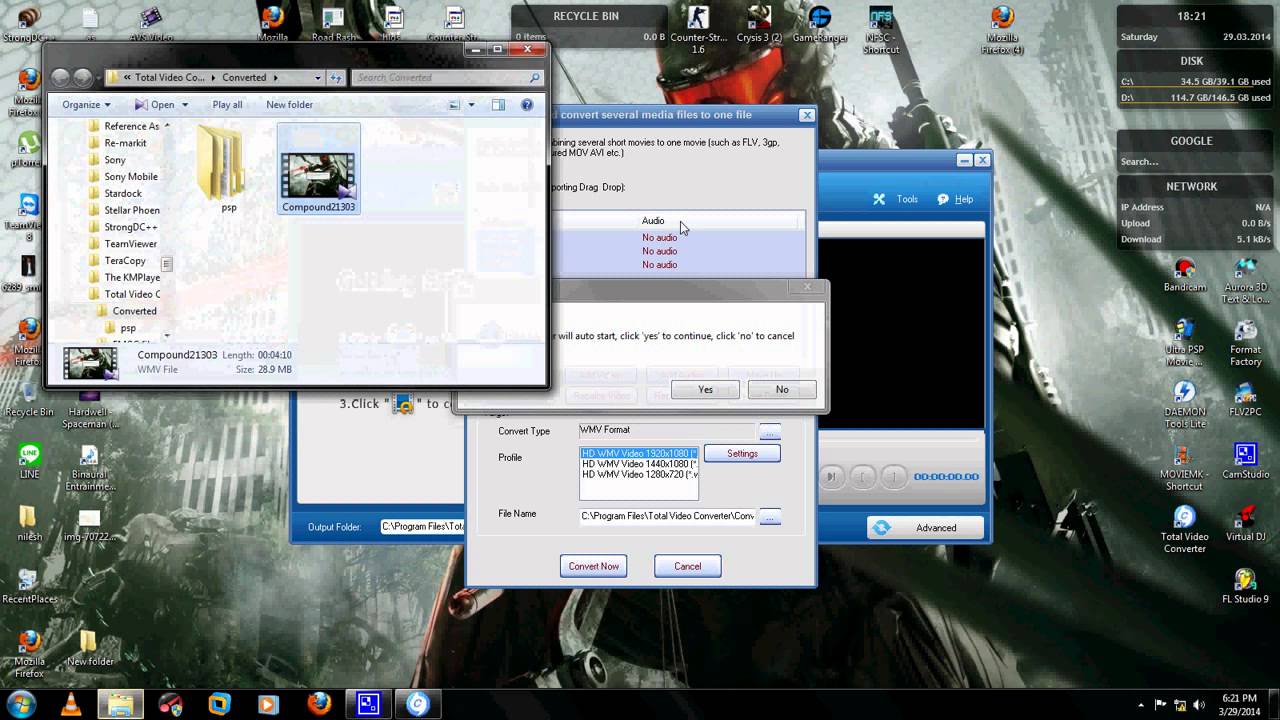The image size is (1280, 720).
Task: Open FLV2PC desktop icon
Action: pyautogui.click(x=1245, y=400)
